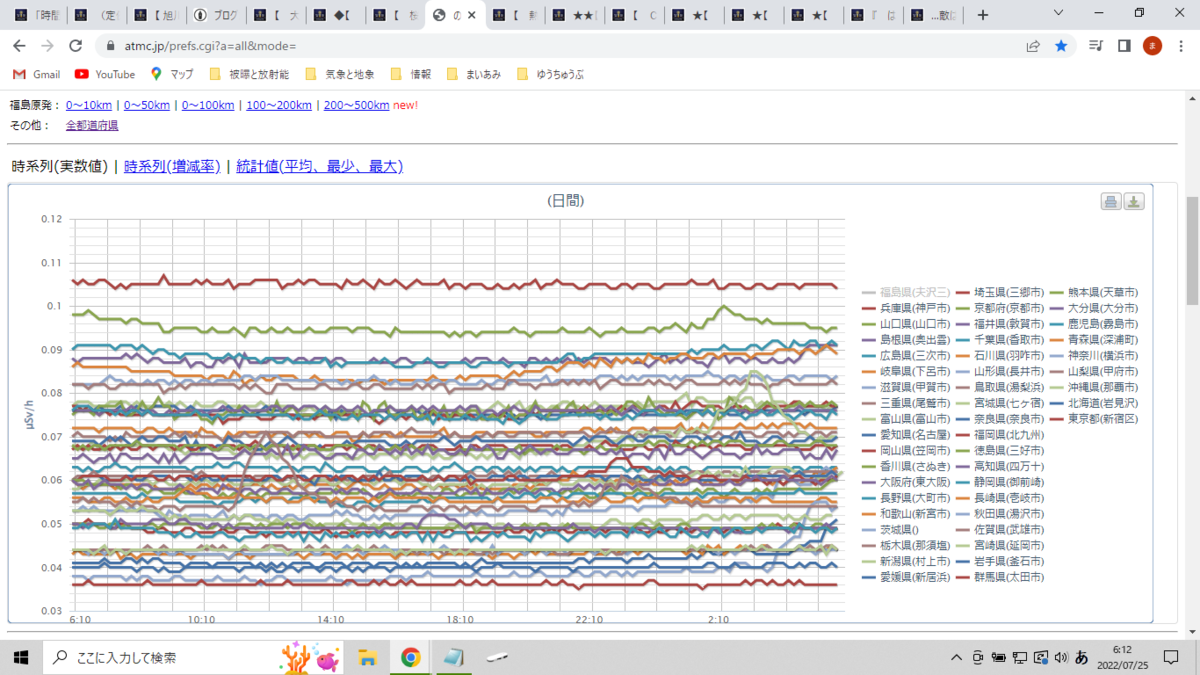
Task: Open the 気象と地象 bookmark folder
Action: 340,74
